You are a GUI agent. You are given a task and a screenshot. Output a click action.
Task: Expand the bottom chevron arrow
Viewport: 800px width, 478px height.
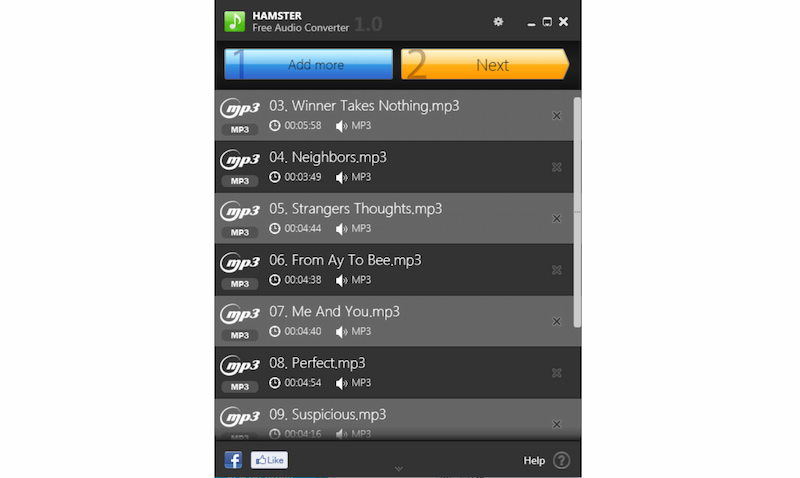pyautogui.click(x=398, y=469)
